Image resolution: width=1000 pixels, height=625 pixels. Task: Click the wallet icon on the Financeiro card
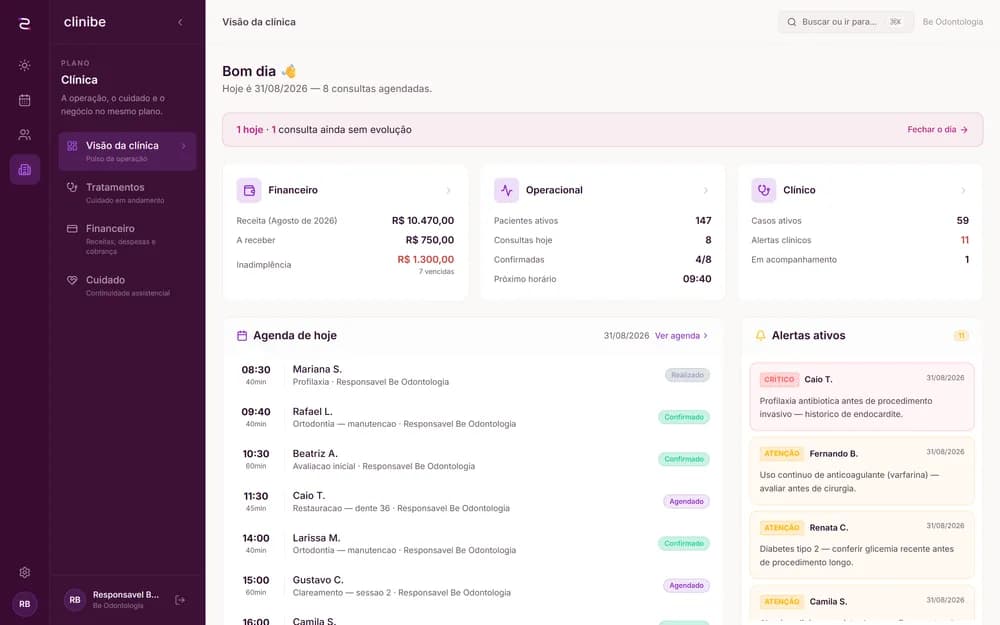tap(249, 190)
